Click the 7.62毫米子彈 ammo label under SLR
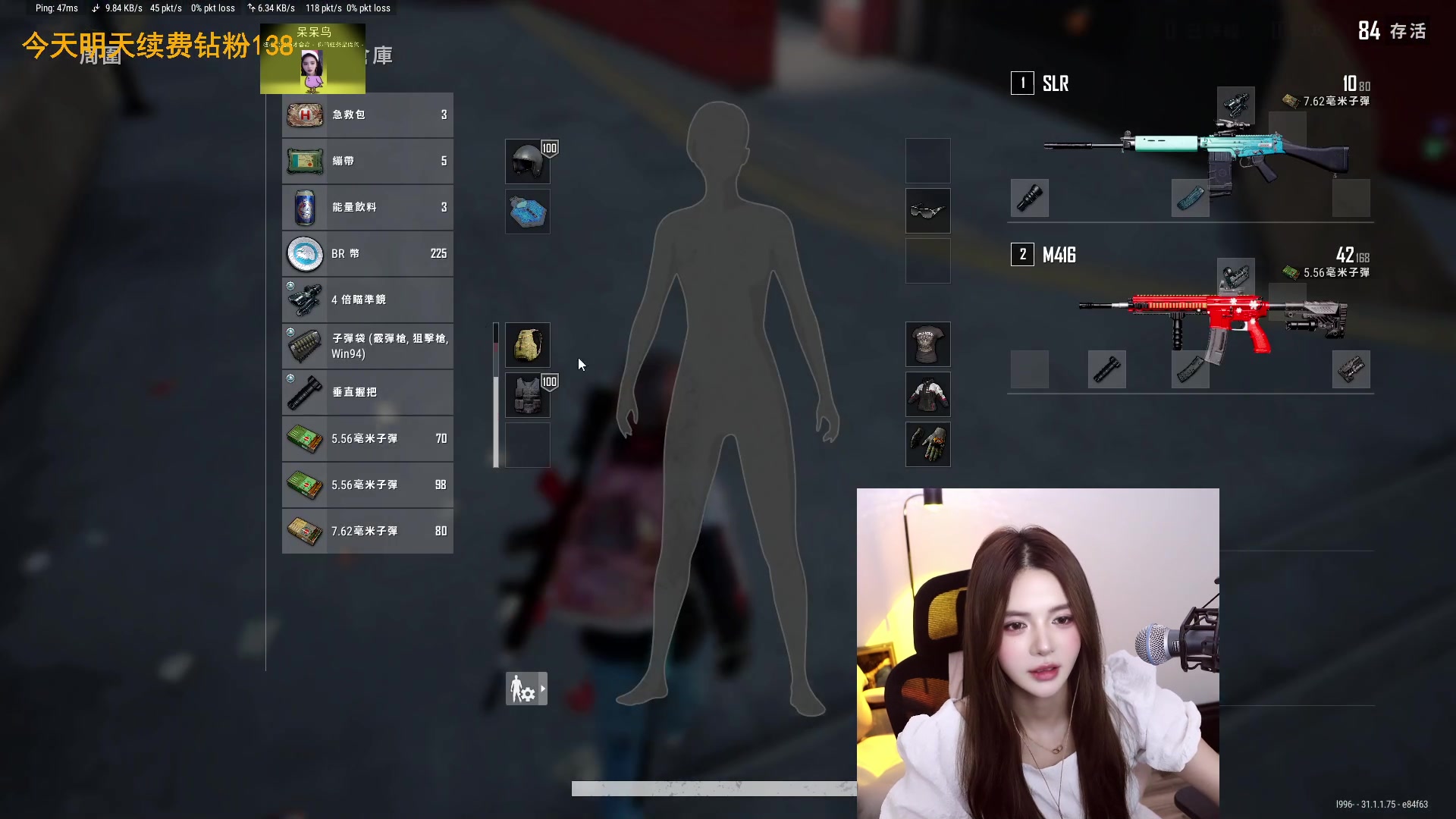1456x819 pixels. click(1336, 101)
